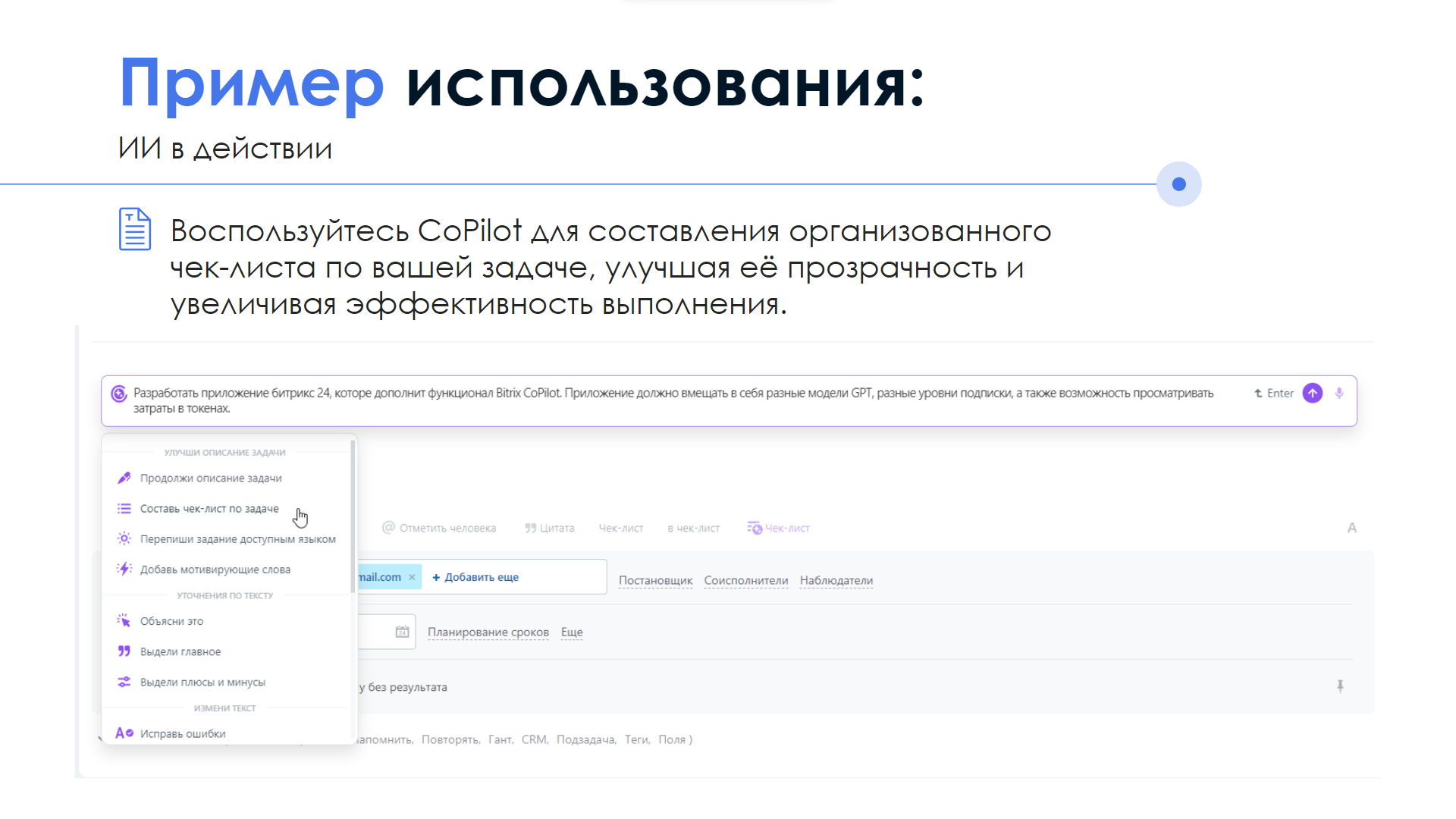Click the pin icon at right side
Screen dimensions: 1456x819
pos(1340,686)
